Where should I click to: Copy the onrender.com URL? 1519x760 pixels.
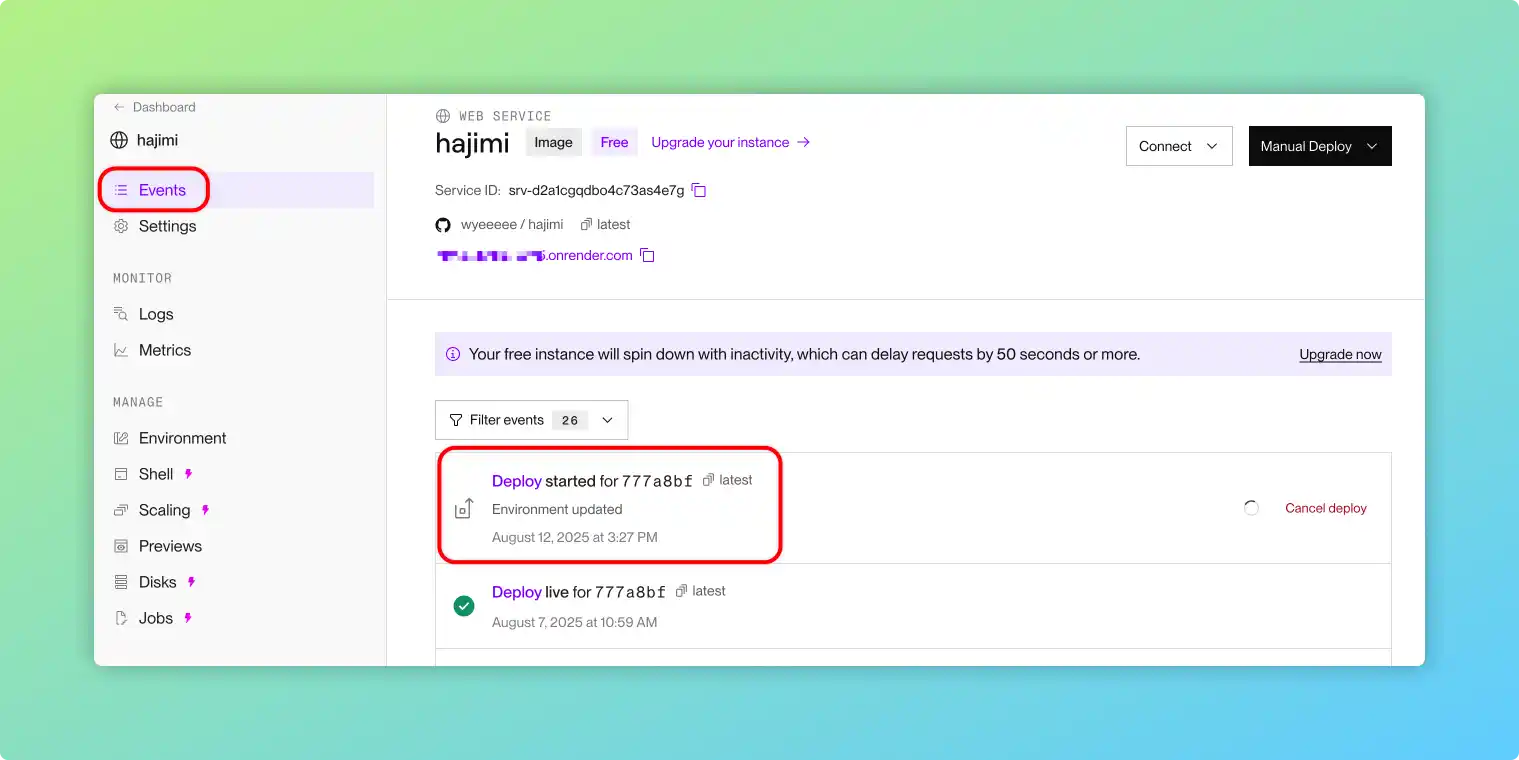pos(647,256)
